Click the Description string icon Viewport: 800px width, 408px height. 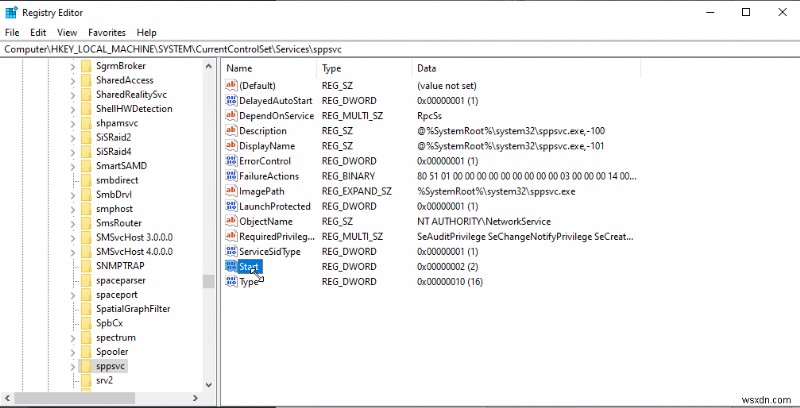tap(231, 131)
